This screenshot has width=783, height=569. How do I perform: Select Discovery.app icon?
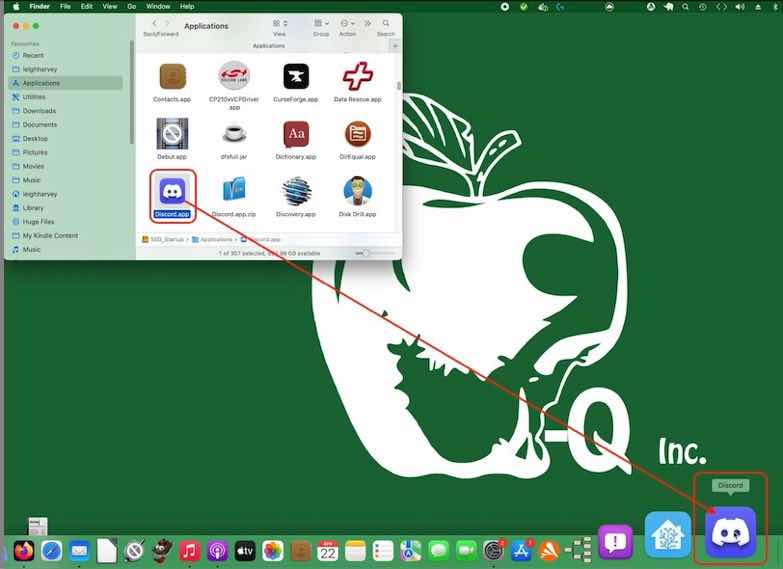296,191
